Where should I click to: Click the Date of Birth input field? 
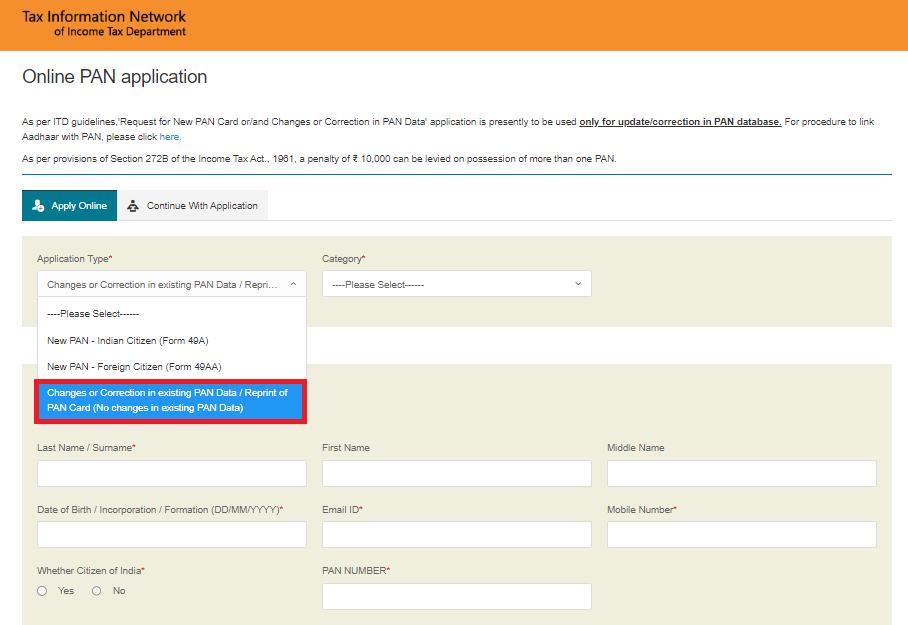pos(171,535)
